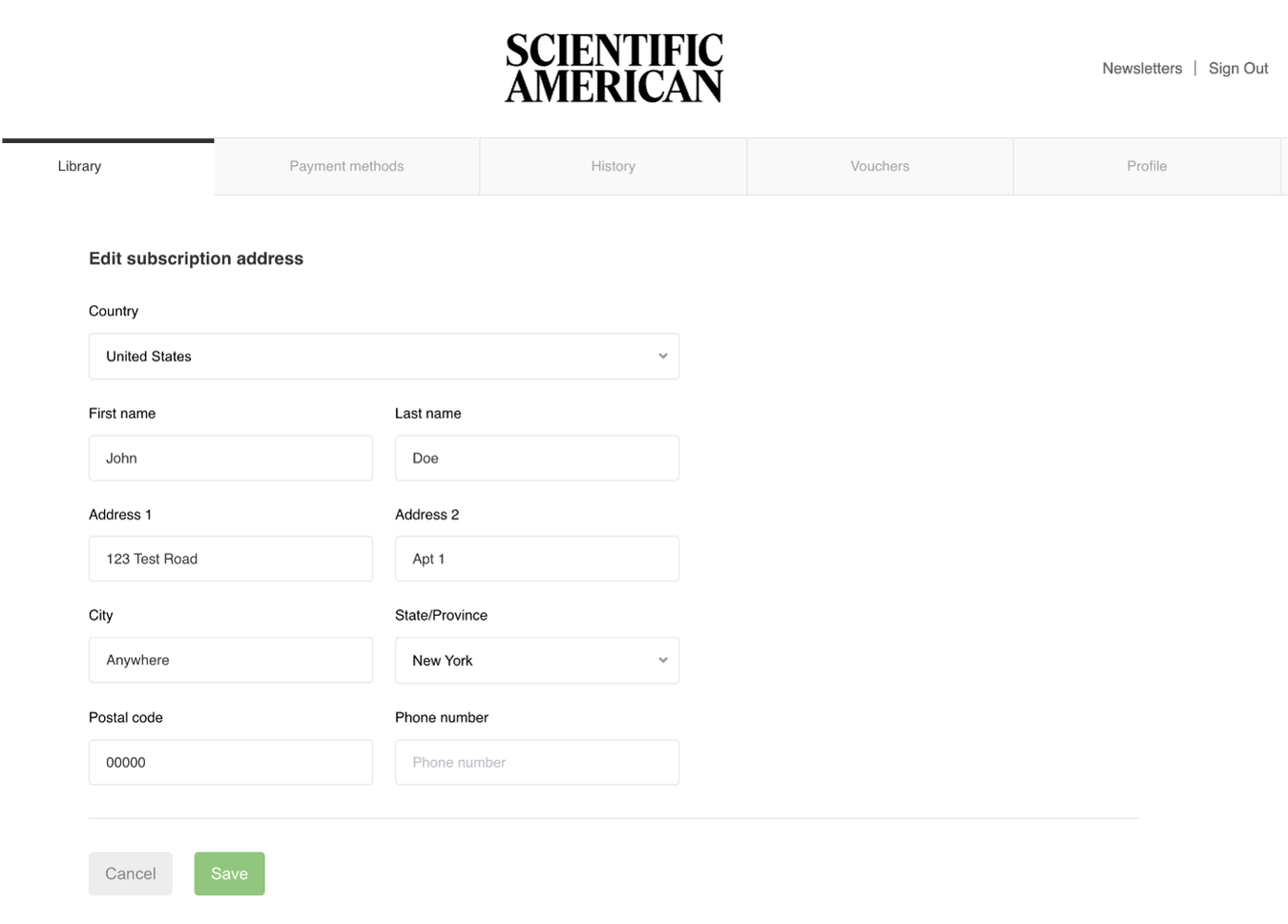Click the Scientific American logo
This screenshot has height=924, width=1288.
613,66
